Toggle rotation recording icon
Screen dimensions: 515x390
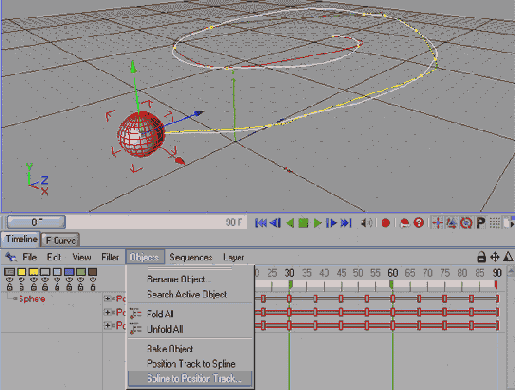(x=466, y=223)
